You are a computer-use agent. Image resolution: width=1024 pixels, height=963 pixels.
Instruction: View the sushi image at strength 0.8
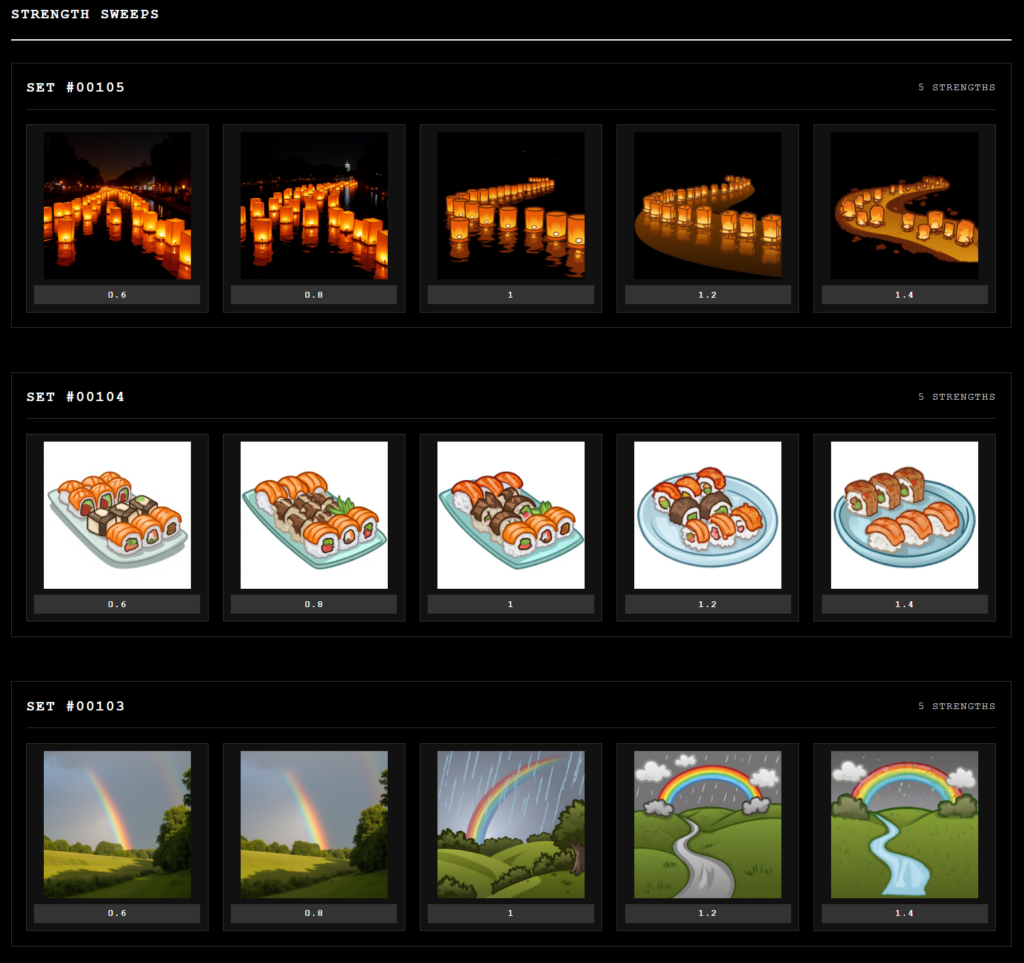314,515
